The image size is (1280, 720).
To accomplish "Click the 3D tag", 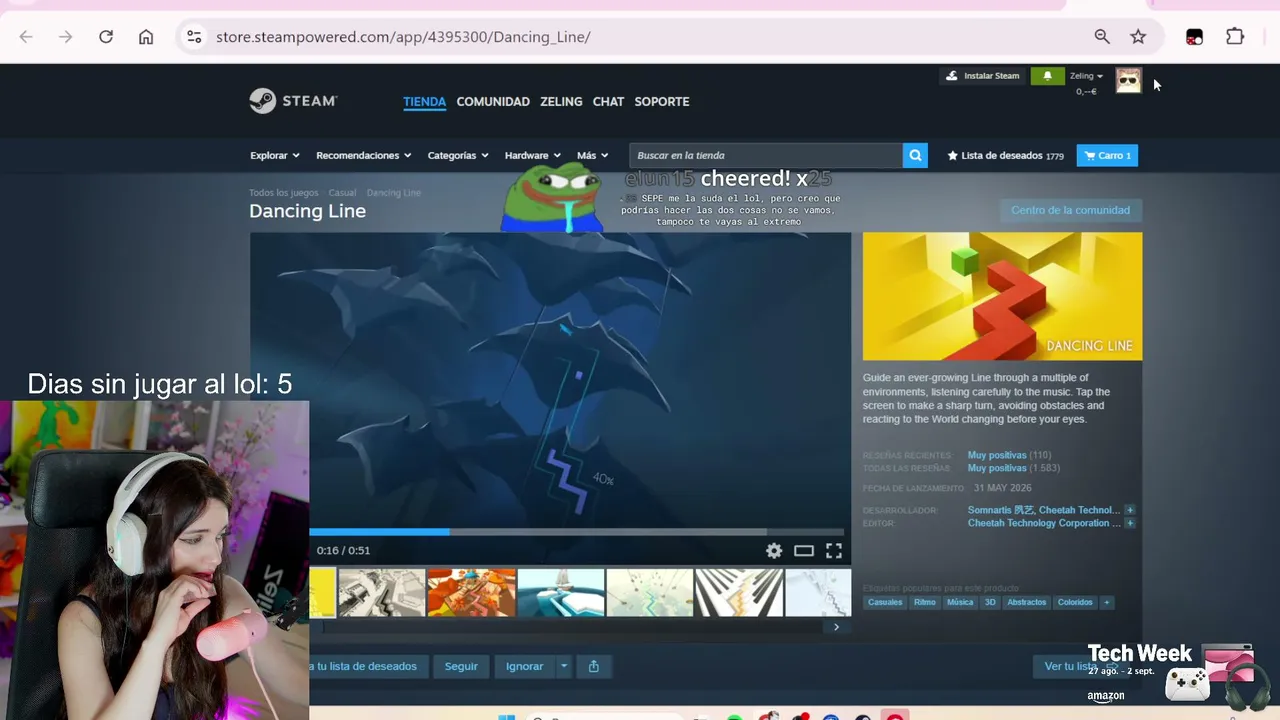I will (990, 602).
